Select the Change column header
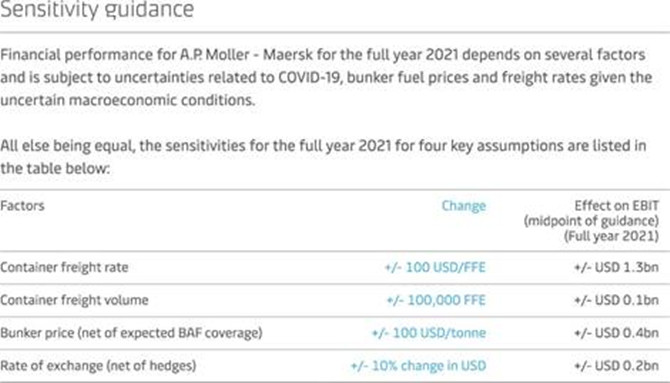Viewport: 670px width, 383px height. click(464, 206)
